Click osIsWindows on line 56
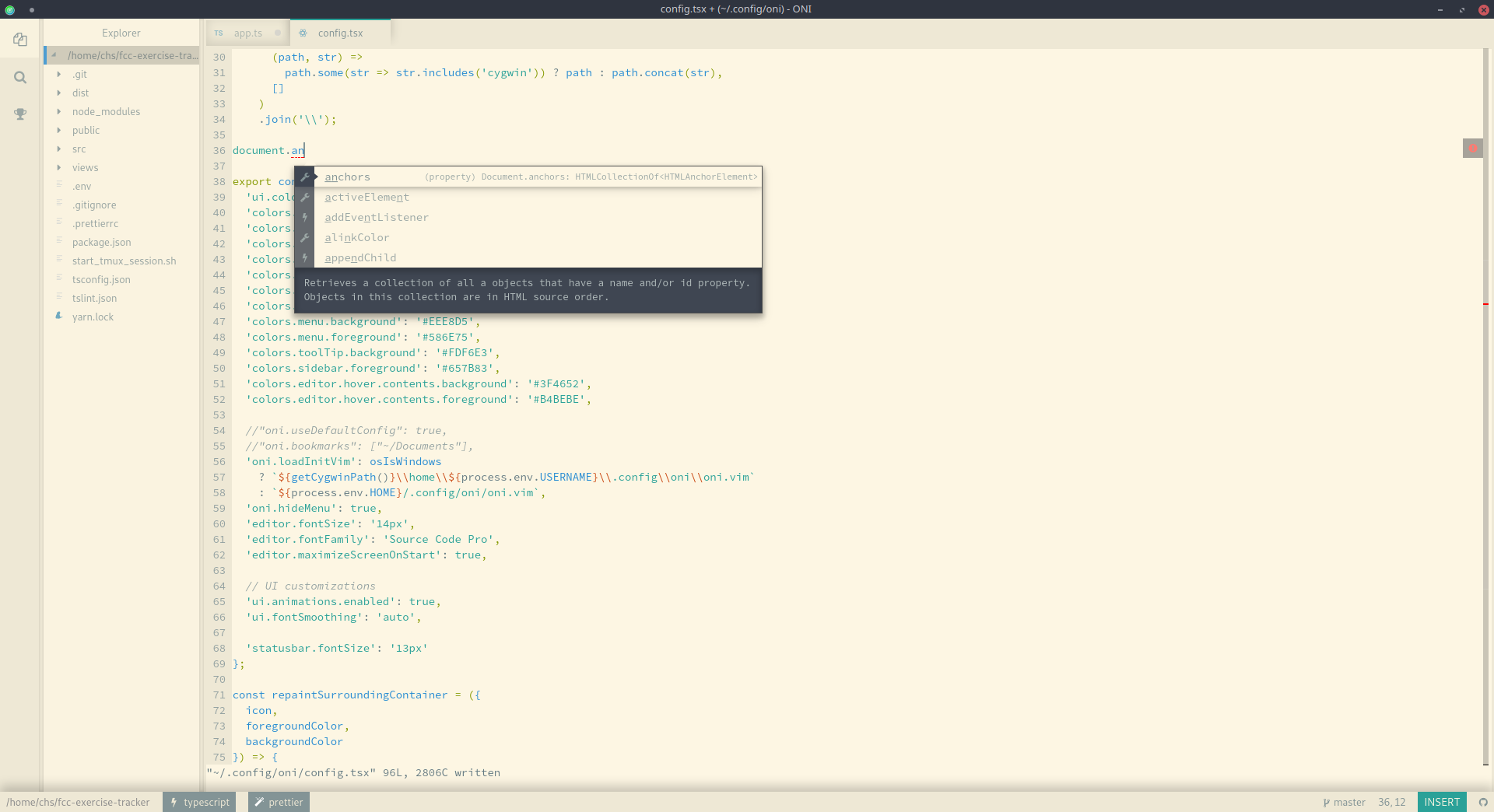The image size is (1494, 812). (x=405, y=461)
